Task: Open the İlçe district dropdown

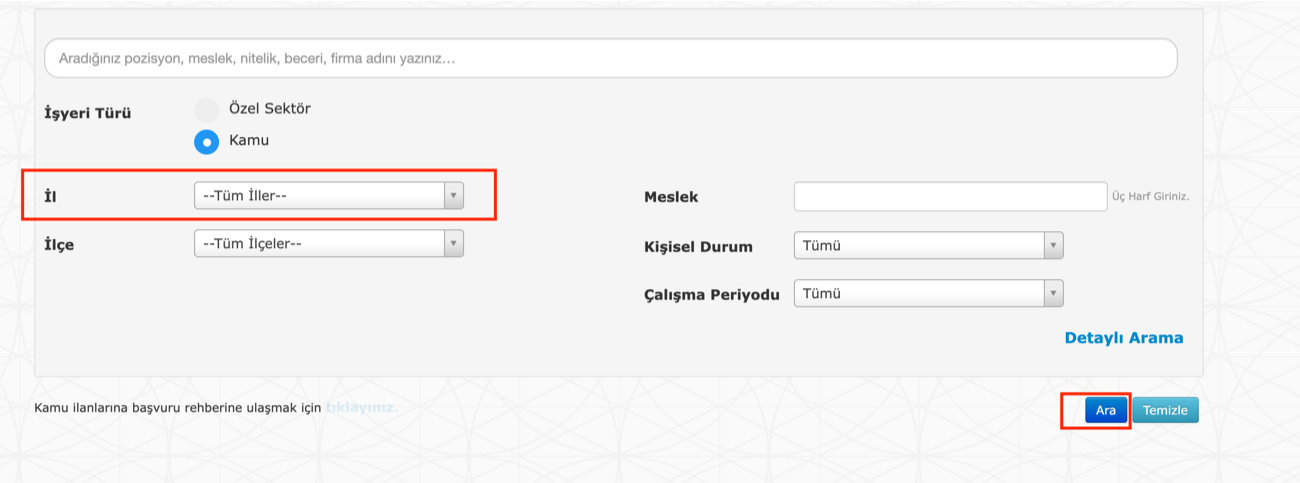Action: click(329, 243)
